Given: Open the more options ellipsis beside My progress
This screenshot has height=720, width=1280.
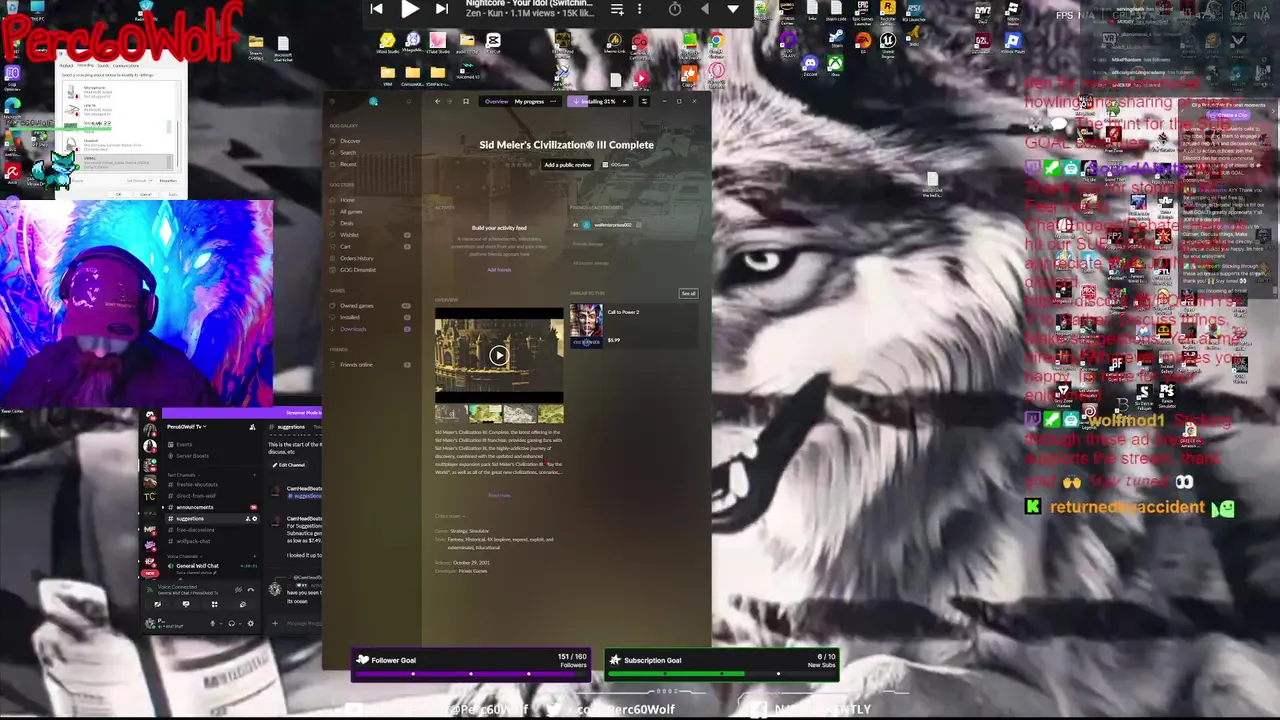Looking at the screenshot, I should pos(553,102).
